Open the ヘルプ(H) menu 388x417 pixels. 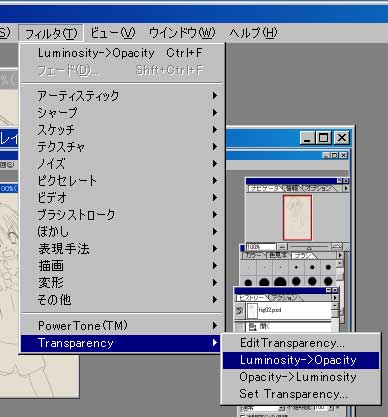point(253,33)
